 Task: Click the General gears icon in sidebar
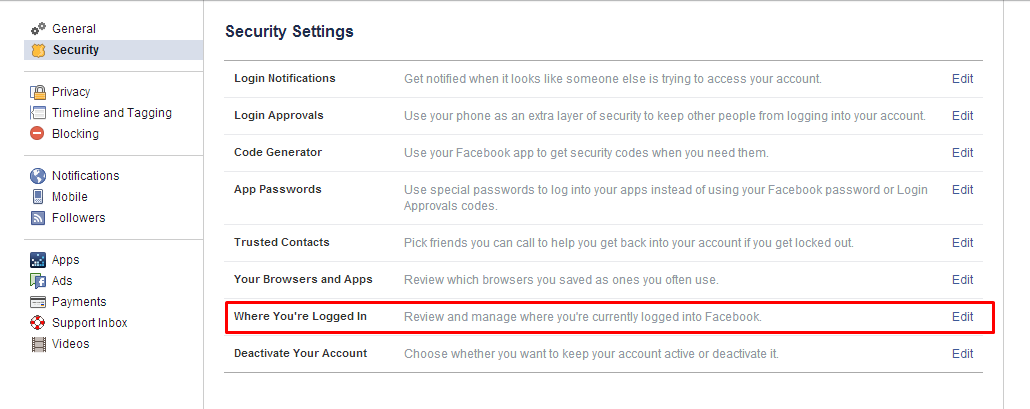coord(38,29)
